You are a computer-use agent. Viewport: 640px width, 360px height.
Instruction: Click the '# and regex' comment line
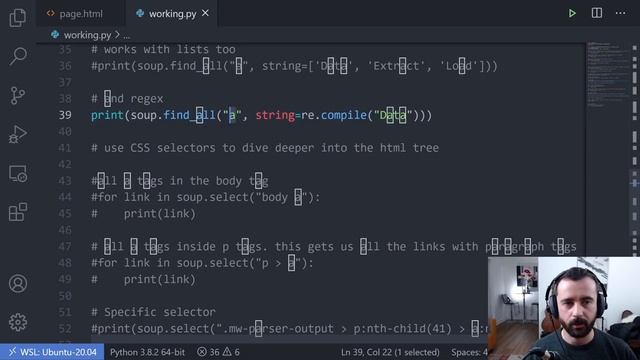click(127, 99)
